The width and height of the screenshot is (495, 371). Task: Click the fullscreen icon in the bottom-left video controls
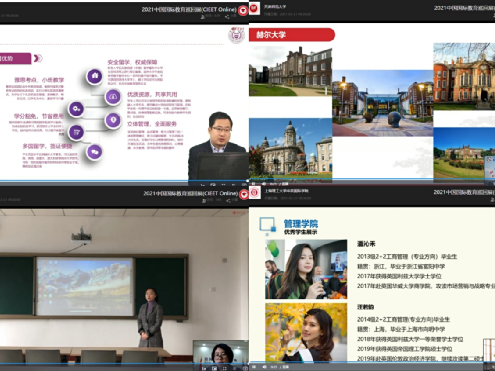coord(225,368)
